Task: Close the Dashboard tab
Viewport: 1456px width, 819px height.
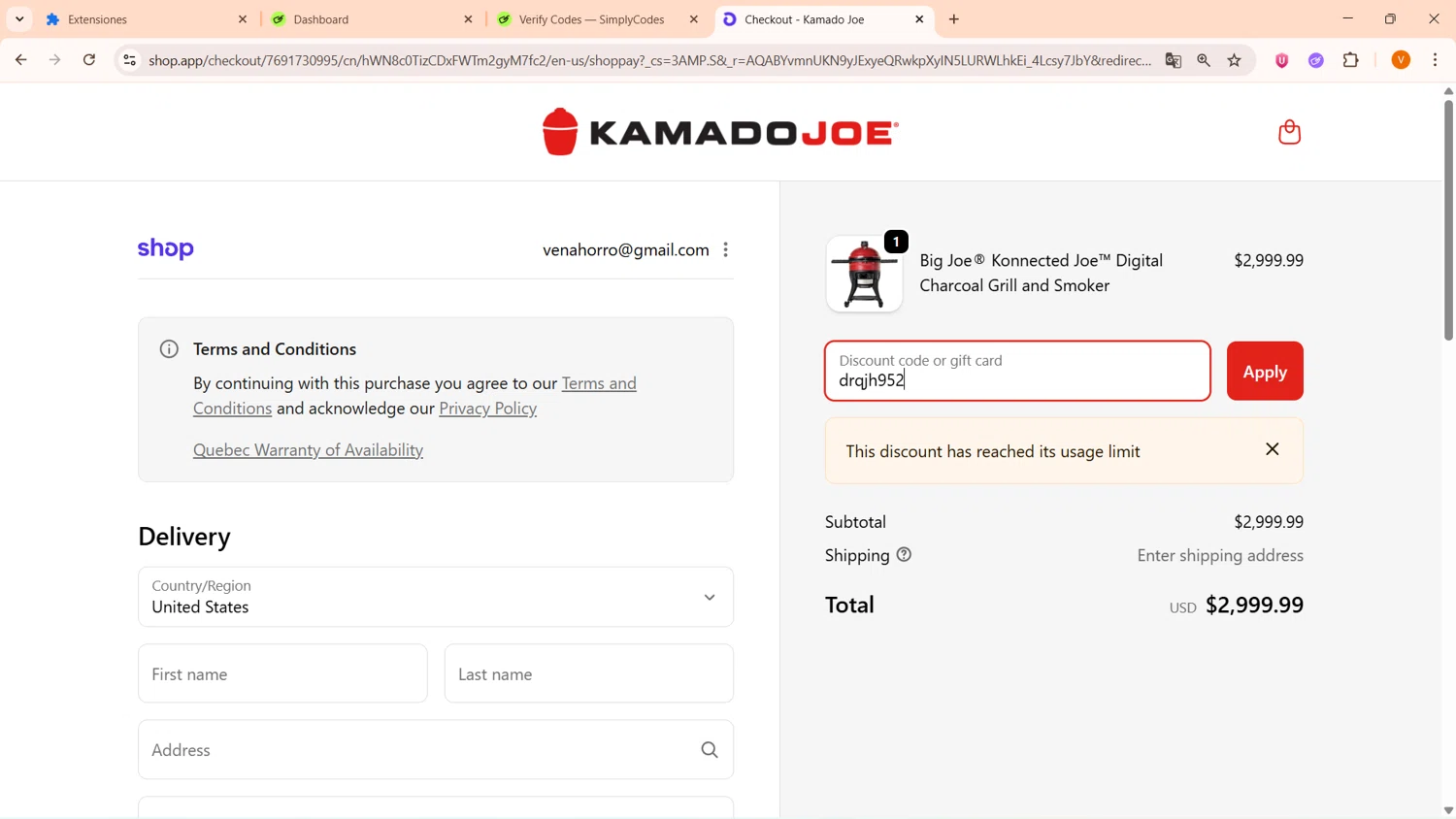Action: point(468,19)
